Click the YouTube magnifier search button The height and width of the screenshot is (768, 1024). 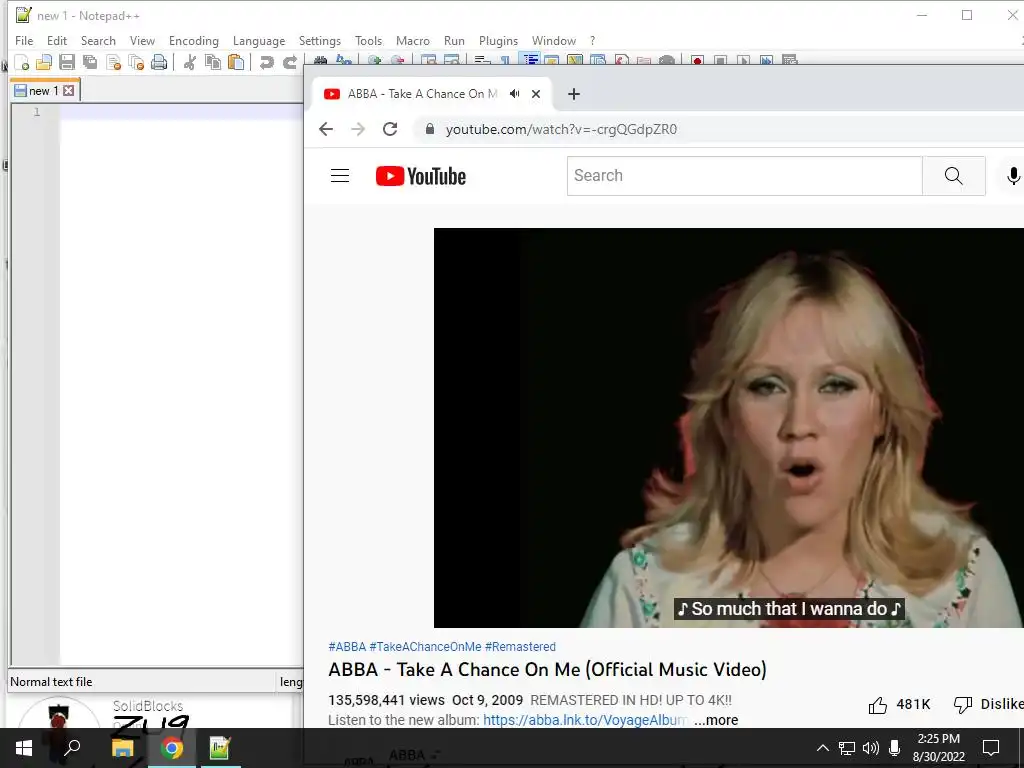point(953,176)
